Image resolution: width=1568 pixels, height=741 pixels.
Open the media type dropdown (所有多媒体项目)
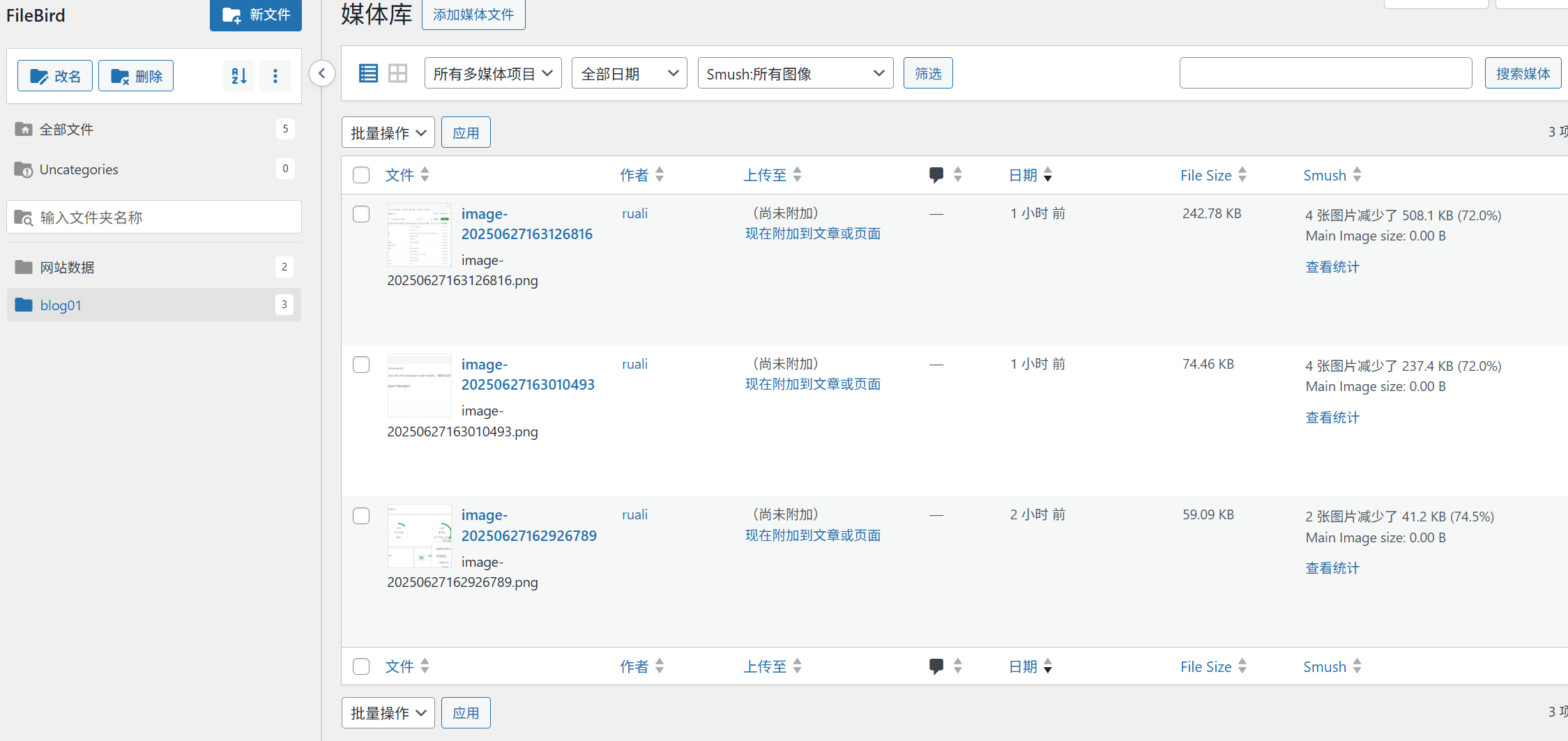point(492,73)
